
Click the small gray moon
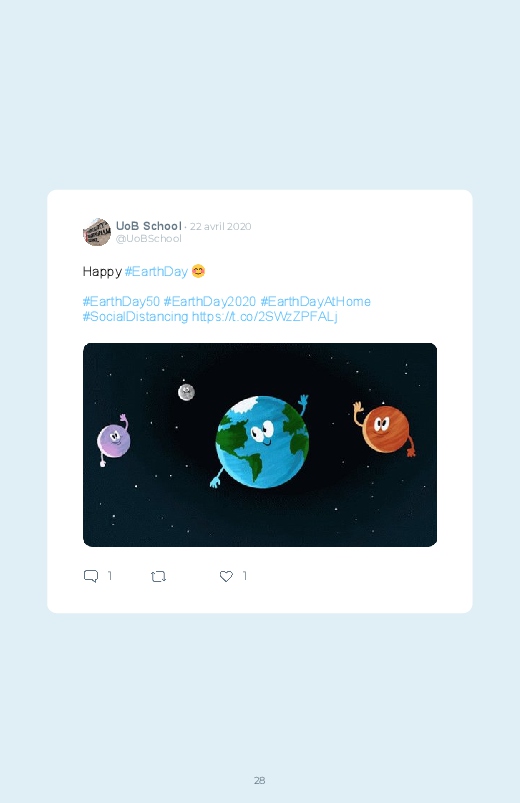click(x=186, y=392)
